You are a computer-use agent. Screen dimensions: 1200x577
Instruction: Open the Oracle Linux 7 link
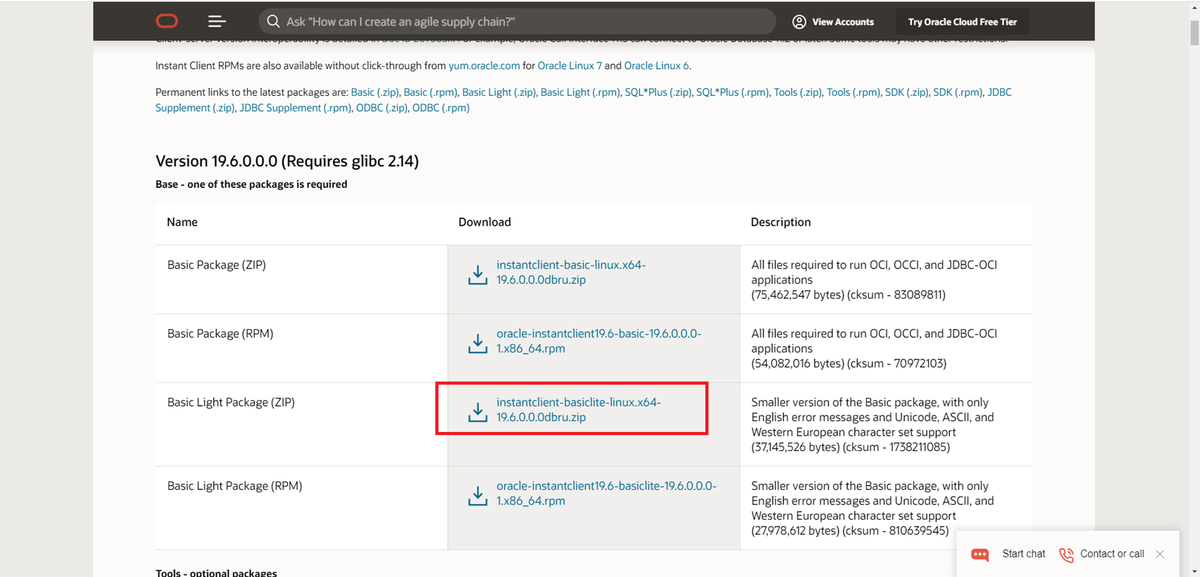[570, 66]
